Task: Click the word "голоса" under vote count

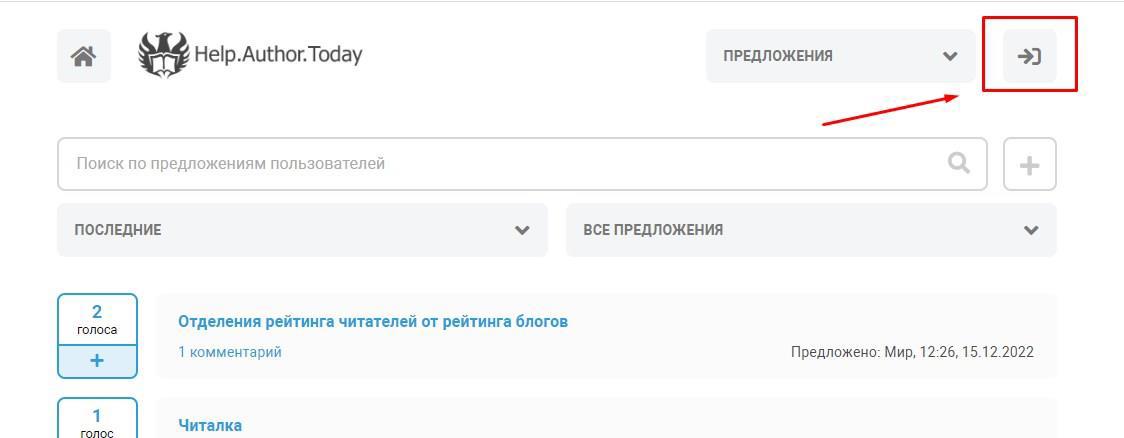Action: click(97, 330)
